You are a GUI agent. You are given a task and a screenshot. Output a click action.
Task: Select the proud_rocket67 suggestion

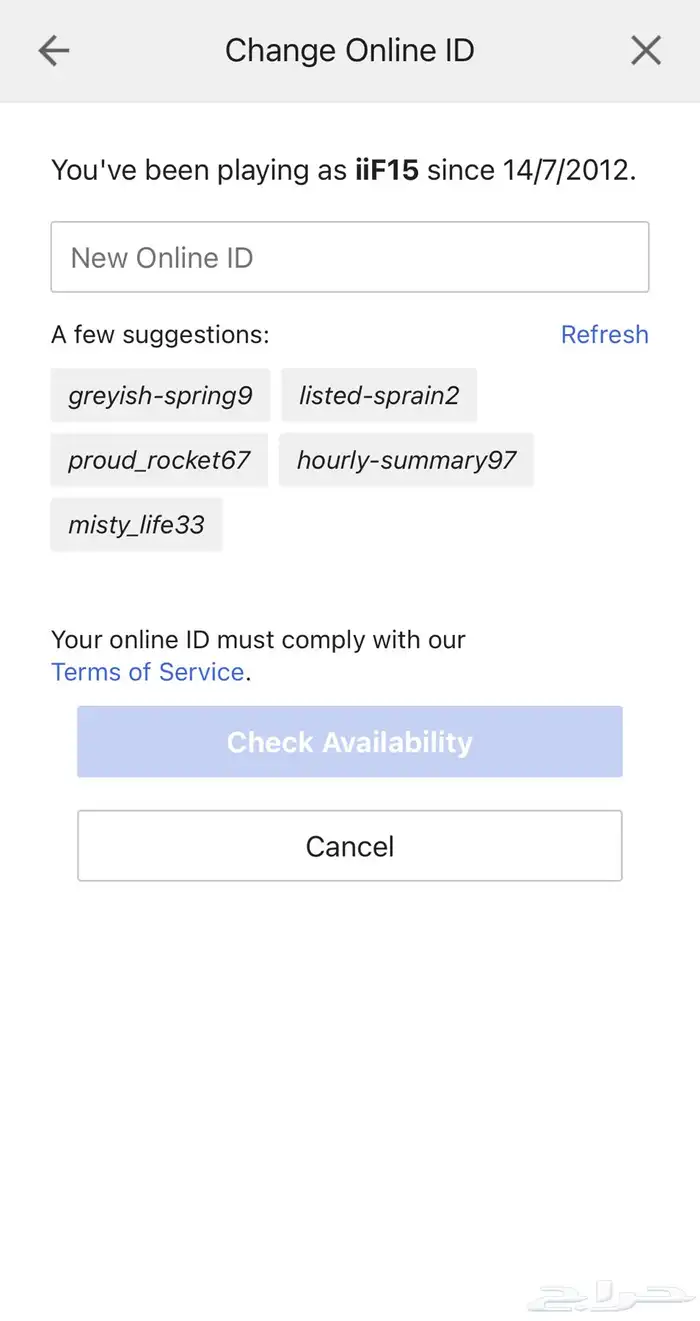[x=159, y=460]
